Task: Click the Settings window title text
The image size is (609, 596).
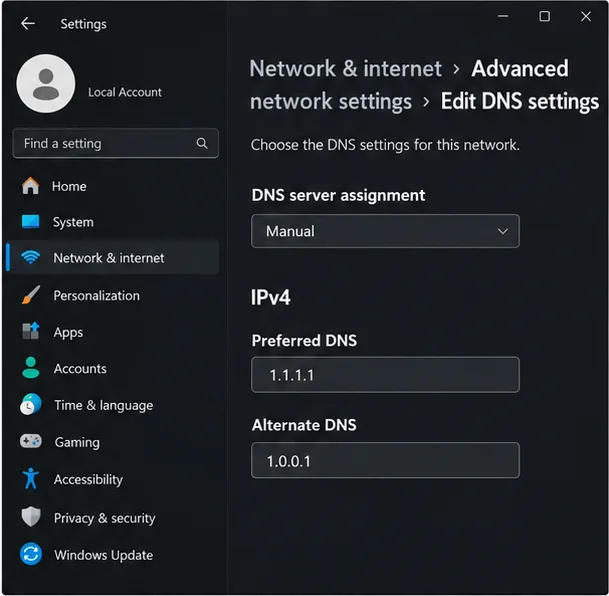Action: pos(83,24)
